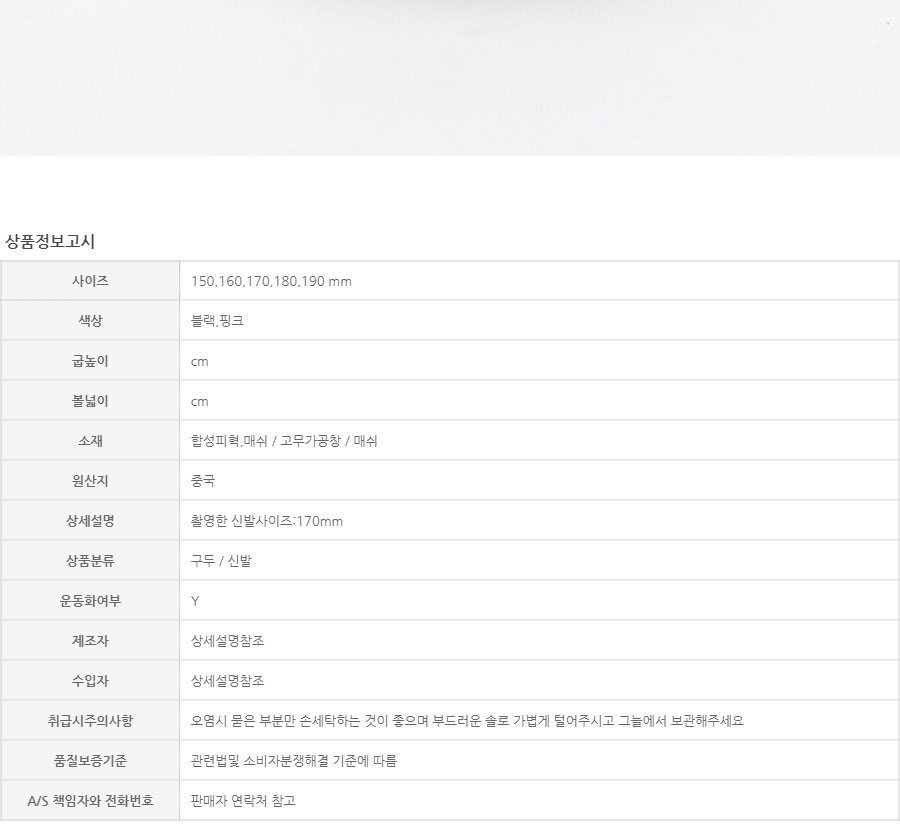Click the 관련법및 소비자분쟁해결 기준에 따름 text
This screenshot has width=900, height=835.
294,761
